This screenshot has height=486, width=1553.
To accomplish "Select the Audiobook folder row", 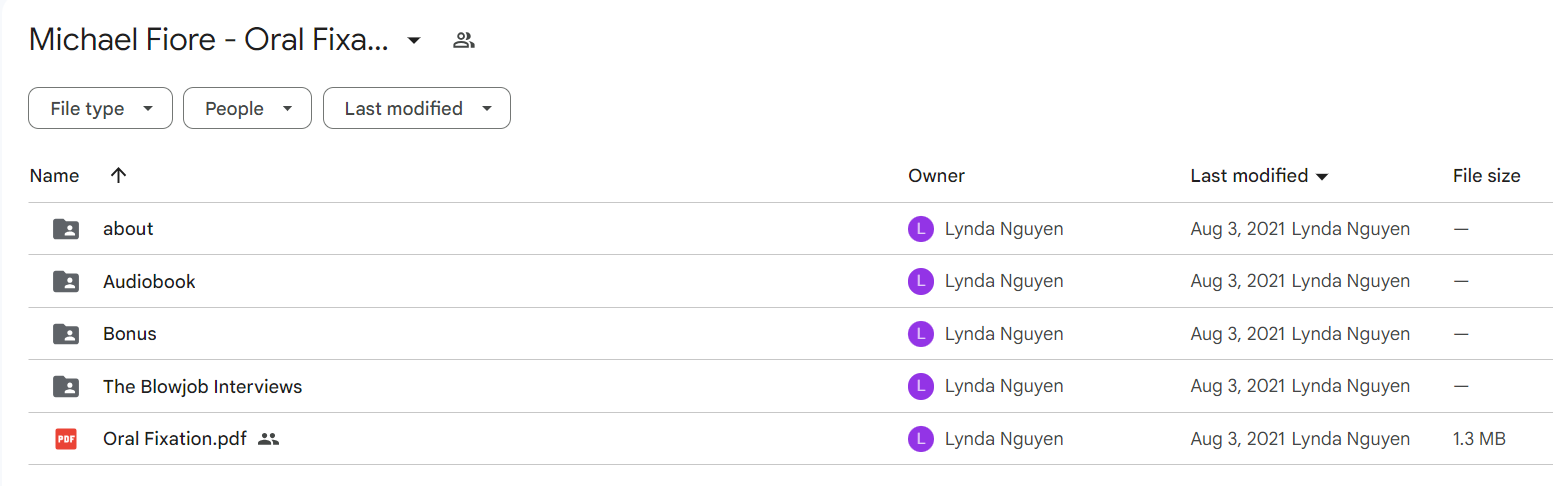I will tap(776, 281).
